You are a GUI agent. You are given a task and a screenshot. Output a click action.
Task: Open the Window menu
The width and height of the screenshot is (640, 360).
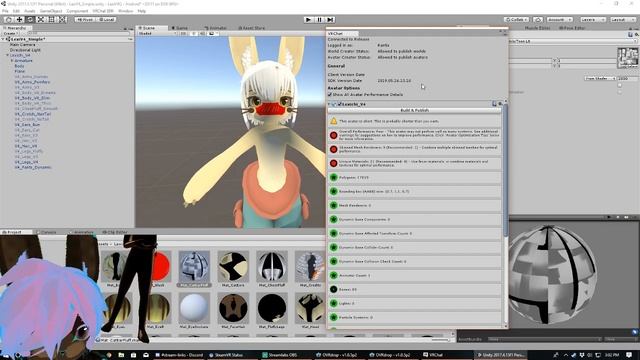(x=126, y=11)
